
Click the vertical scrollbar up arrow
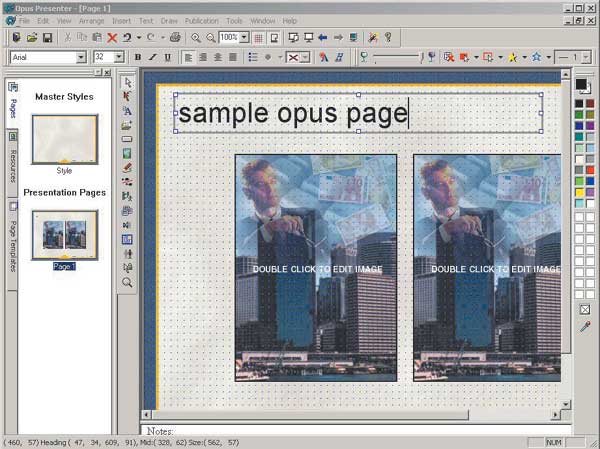click(565, 74)
